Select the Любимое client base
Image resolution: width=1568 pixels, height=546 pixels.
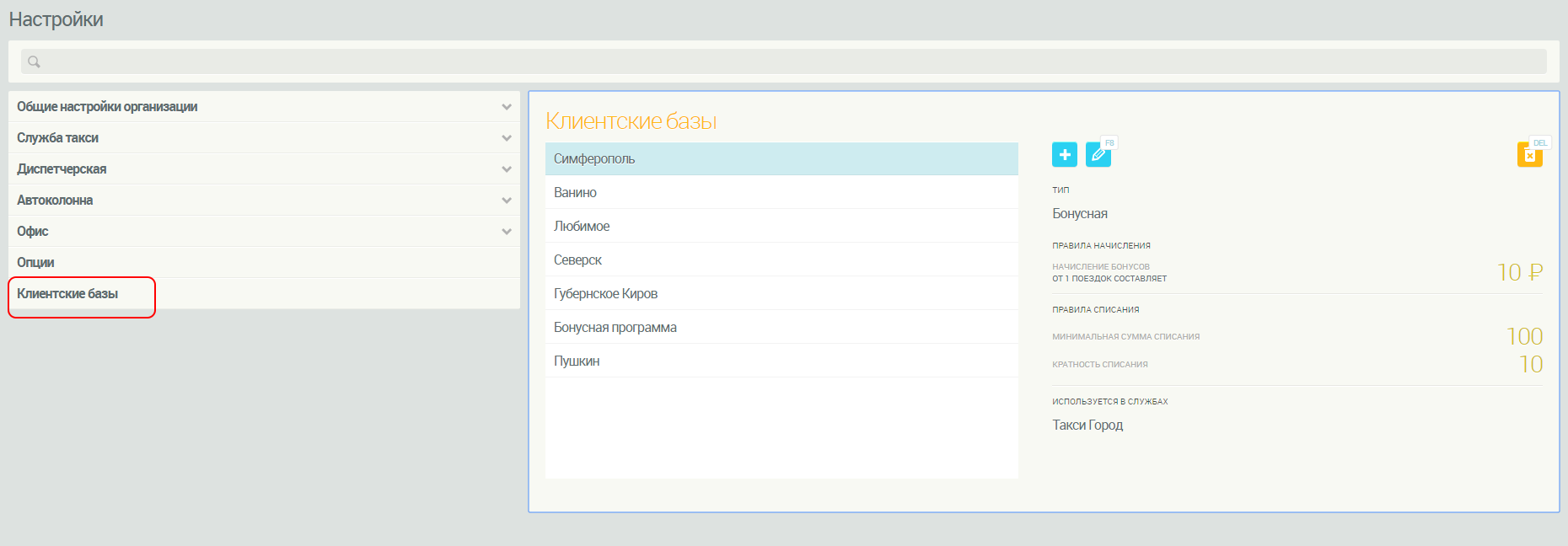tap(582, 227)
